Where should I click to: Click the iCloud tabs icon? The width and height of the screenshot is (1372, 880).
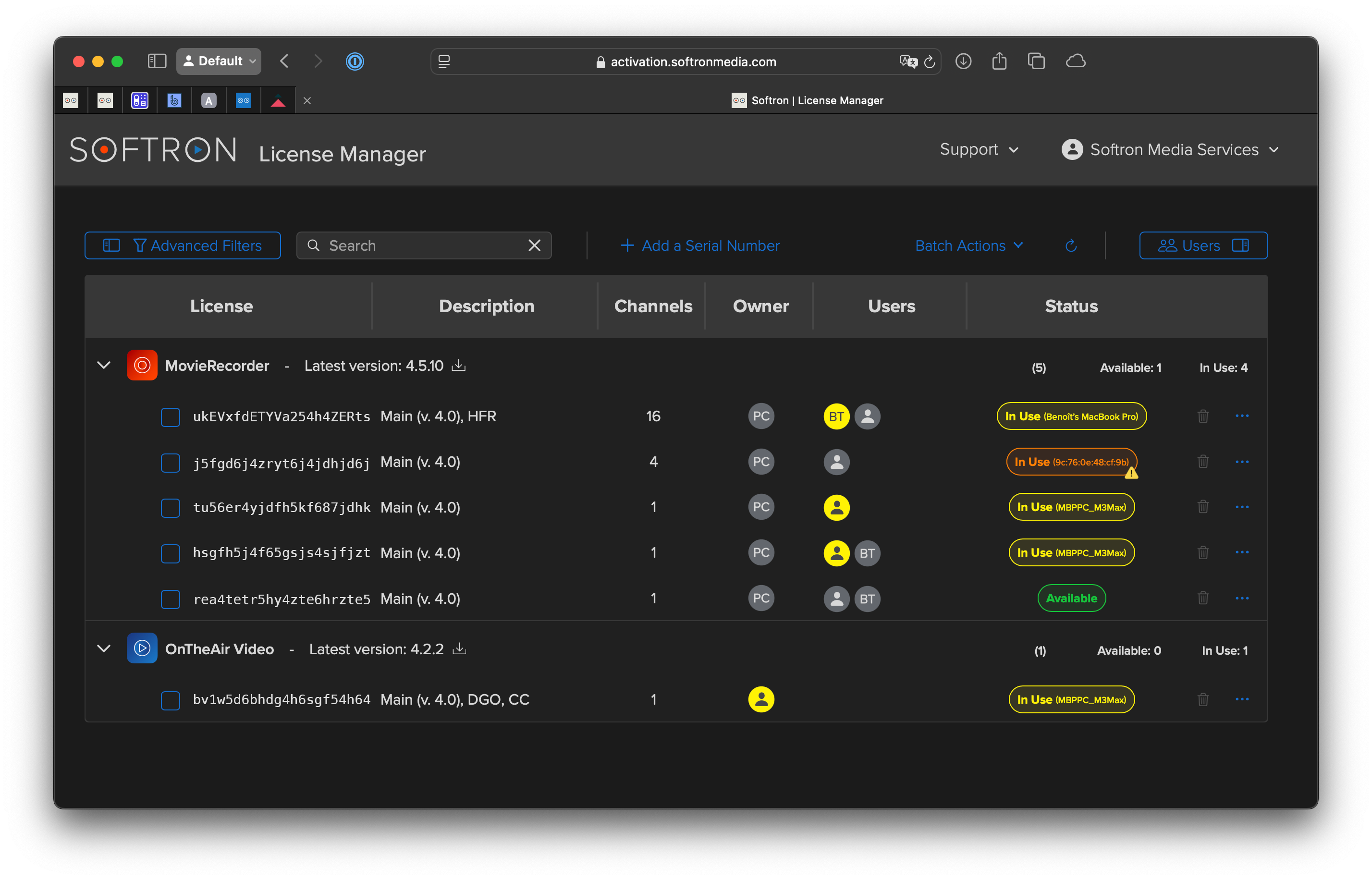1076,61
